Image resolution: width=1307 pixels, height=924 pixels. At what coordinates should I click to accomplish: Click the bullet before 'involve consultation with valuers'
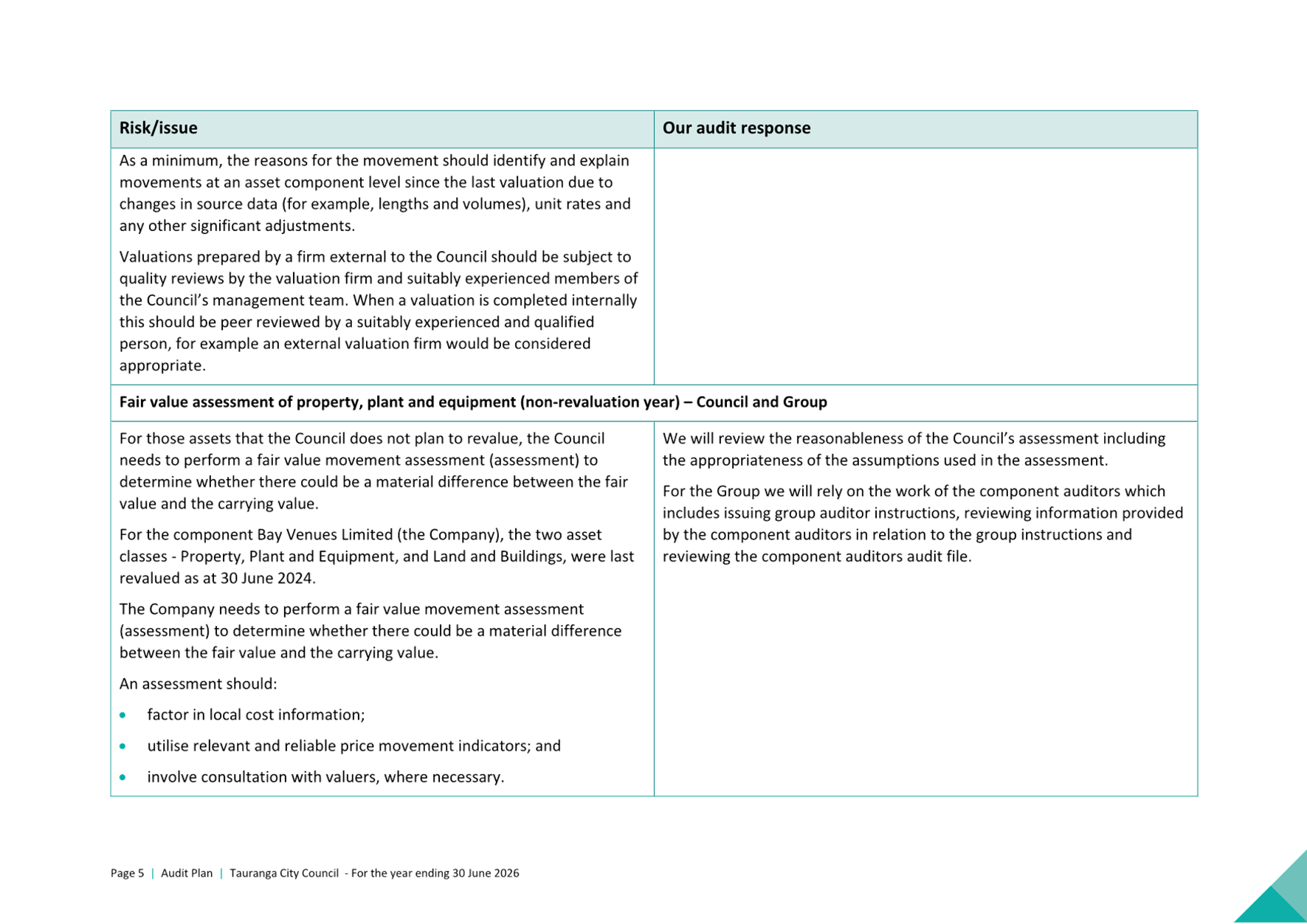(x=123, y=777)
